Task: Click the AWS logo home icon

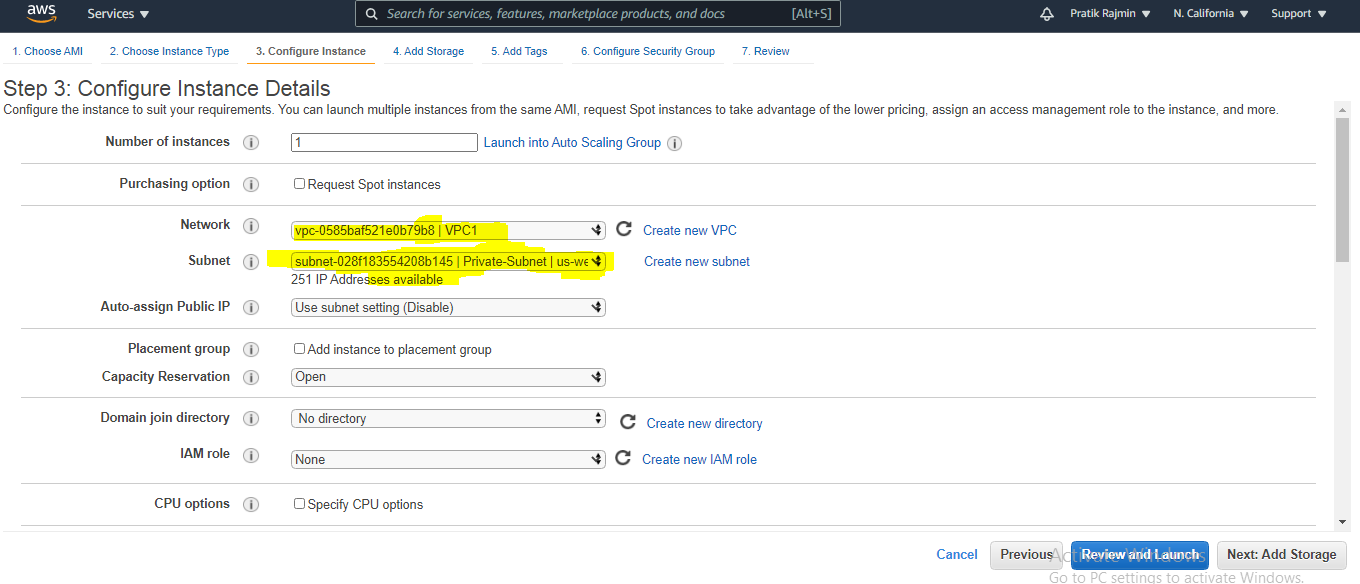Action: tap(42, 14)
